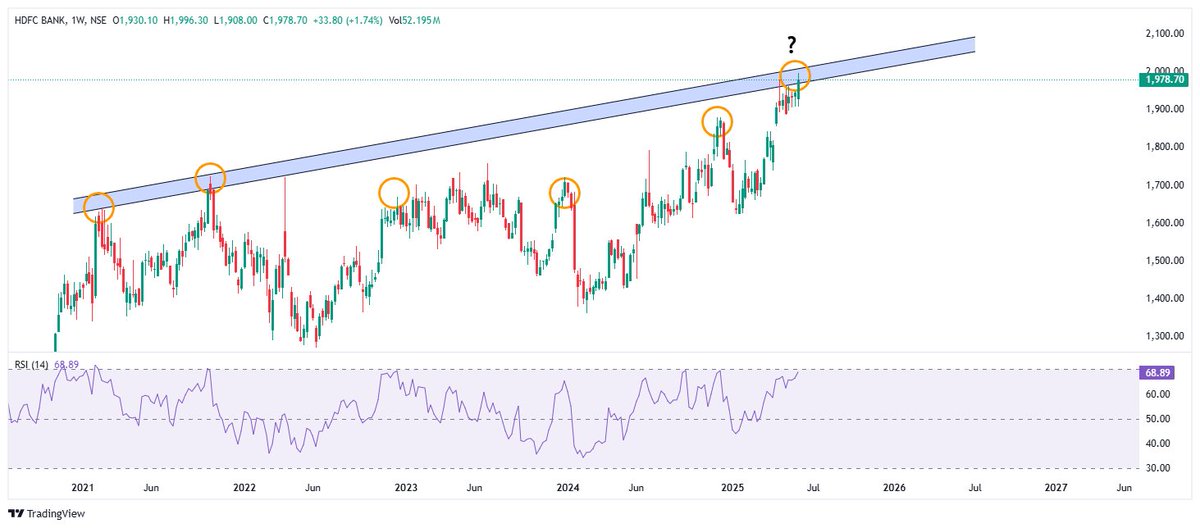
Task: Click the Jun label between 2021 and 2022
Action: [151, 488]
